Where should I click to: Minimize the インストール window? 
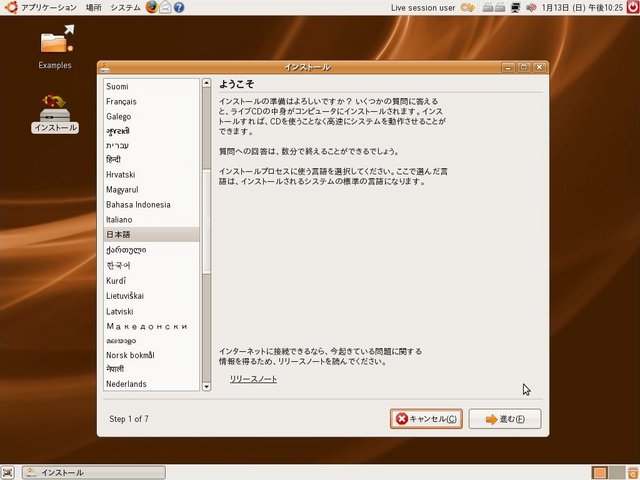pyautogui.click(x=508, y=67)
